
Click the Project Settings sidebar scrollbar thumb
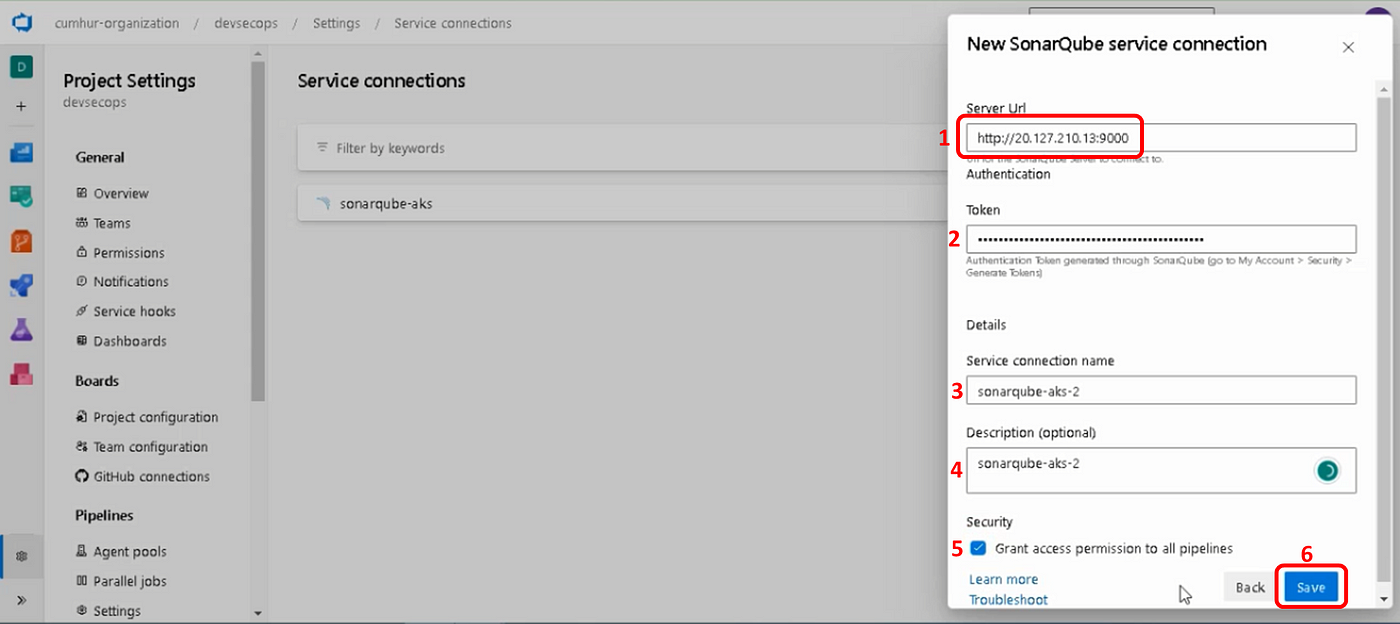(258, 230)
